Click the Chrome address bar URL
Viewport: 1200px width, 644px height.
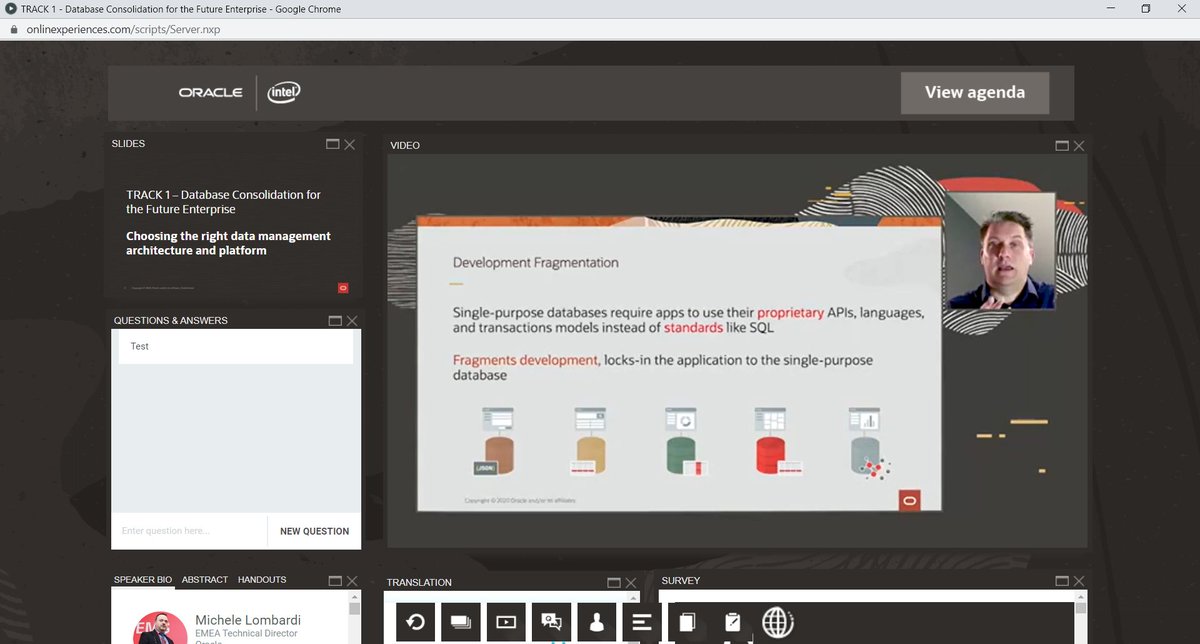click(x=123, y=30)
